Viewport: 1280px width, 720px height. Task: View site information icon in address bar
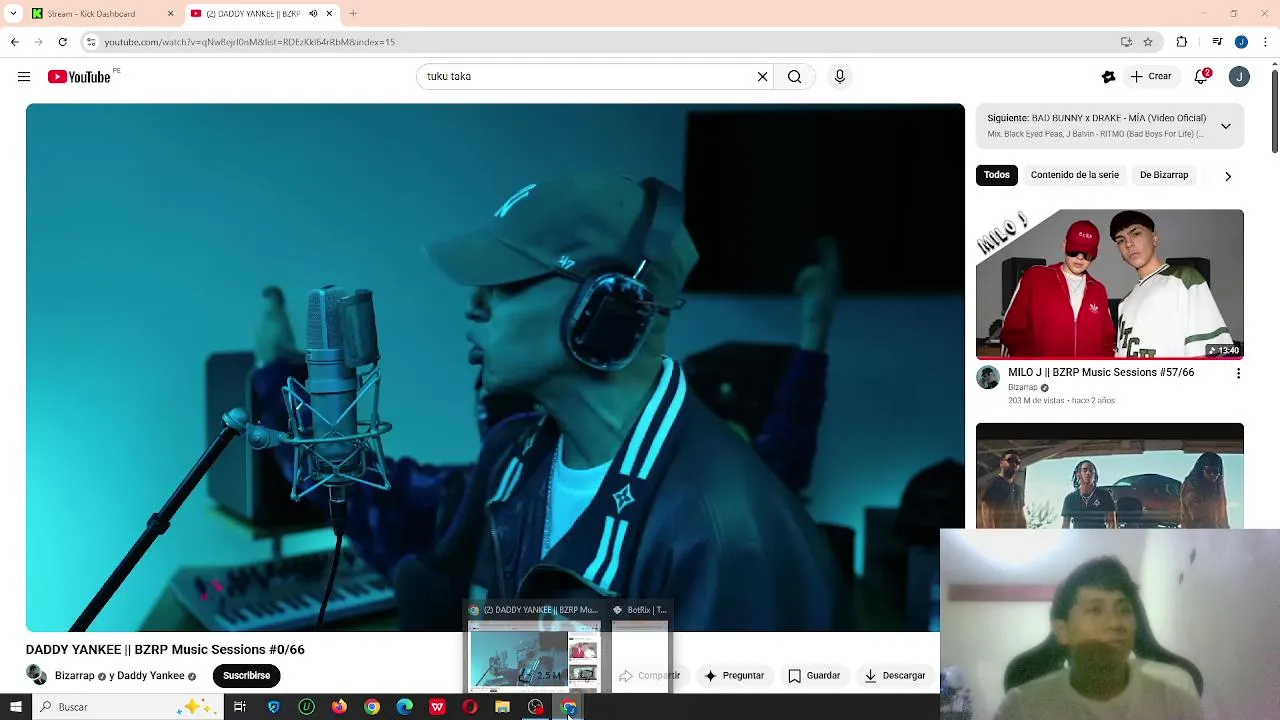click(x=91, y=42)
